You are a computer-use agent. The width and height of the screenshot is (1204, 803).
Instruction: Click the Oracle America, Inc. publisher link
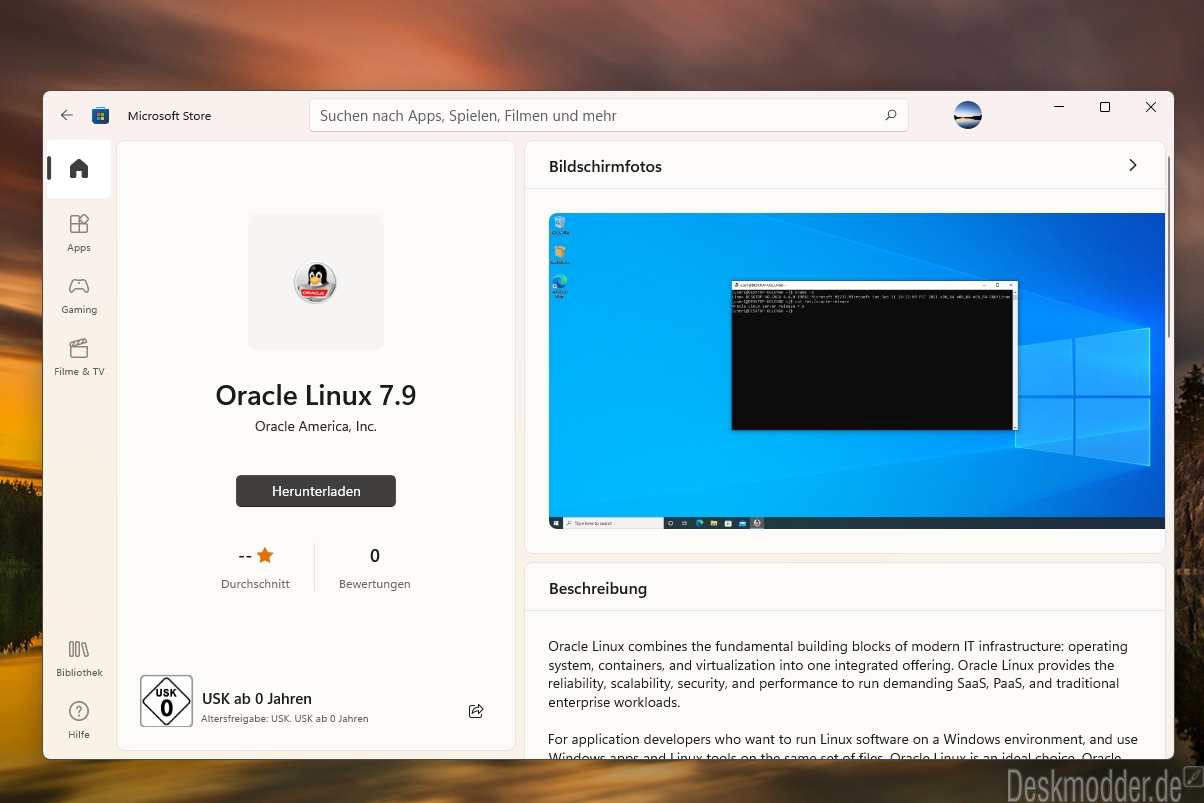pyautogui.click(x=316, y=426)
